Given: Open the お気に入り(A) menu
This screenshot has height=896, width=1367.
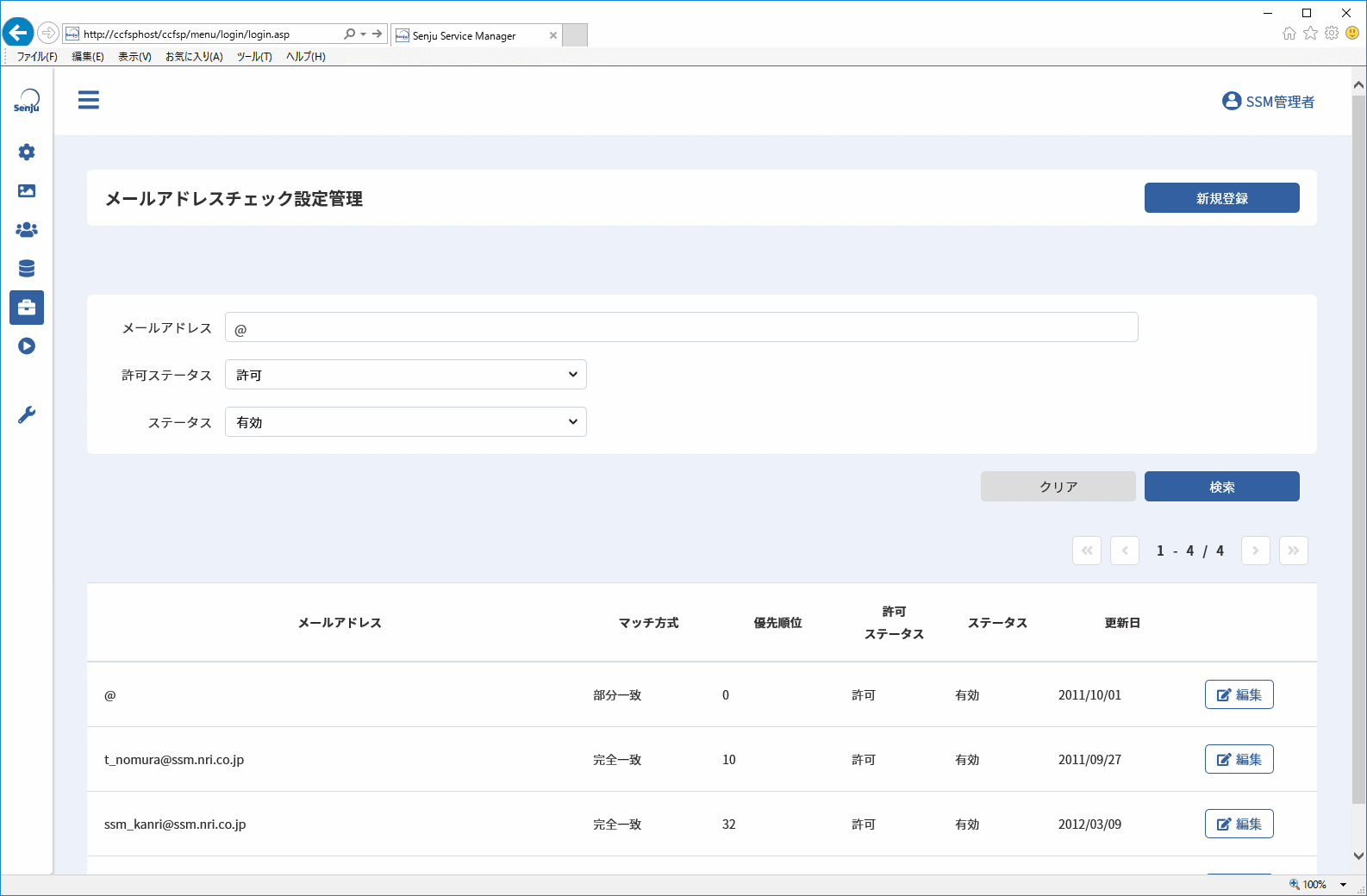Looking at the screenshot, I should point(194,57).
